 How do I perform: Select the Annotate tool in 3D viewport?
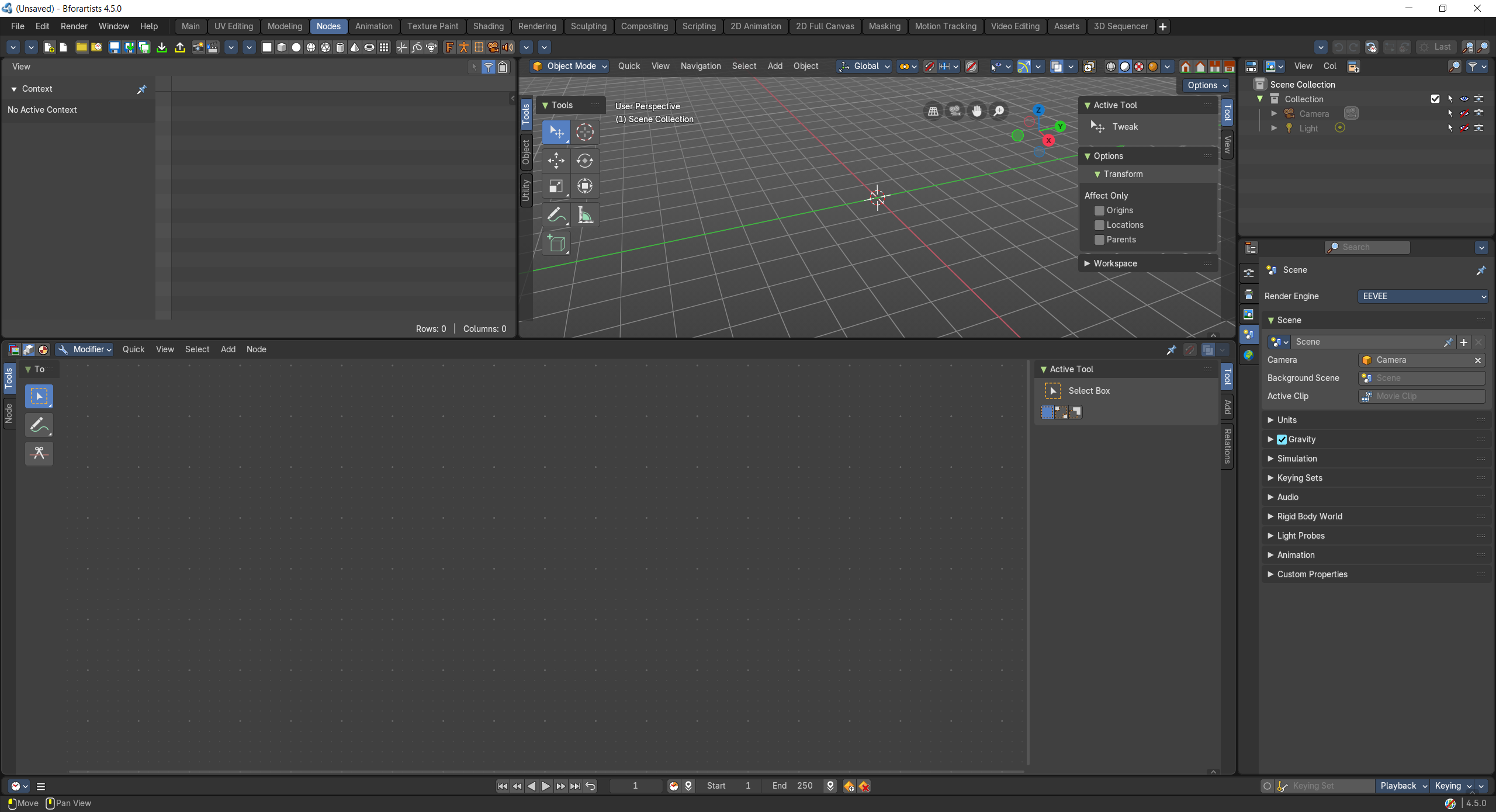coord(556,215)
